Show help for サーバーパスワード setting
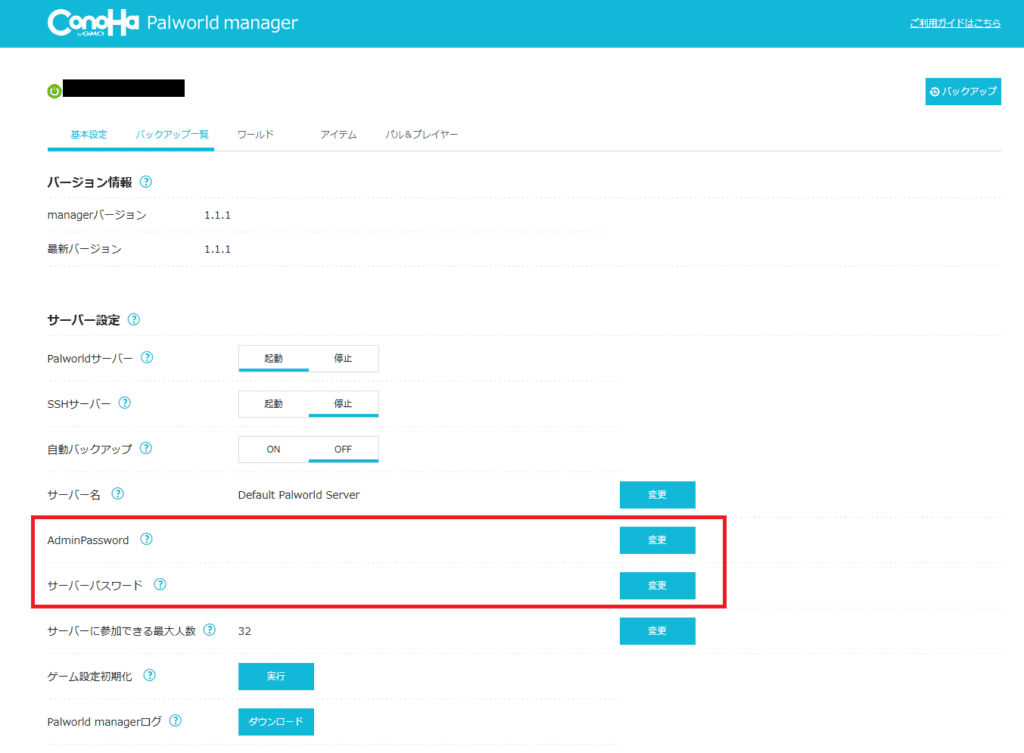 pyautogui.click(x=160, y=585)
